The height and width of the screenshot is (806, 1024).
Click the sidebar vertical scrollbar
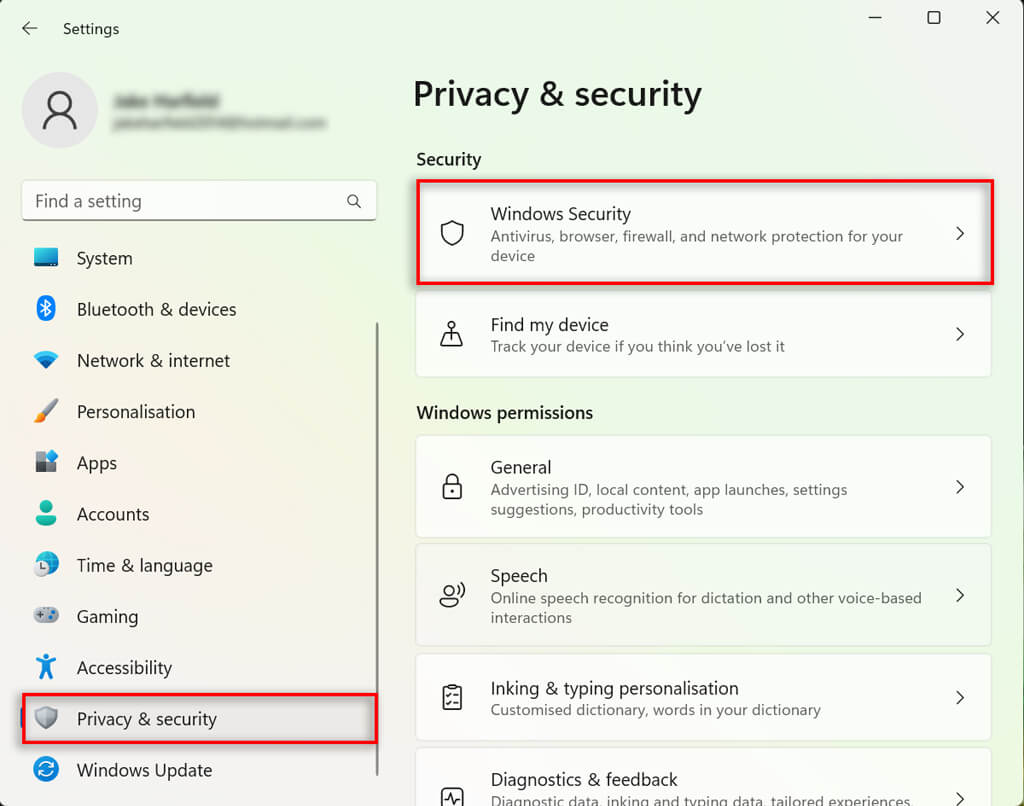tap(377, 540)
